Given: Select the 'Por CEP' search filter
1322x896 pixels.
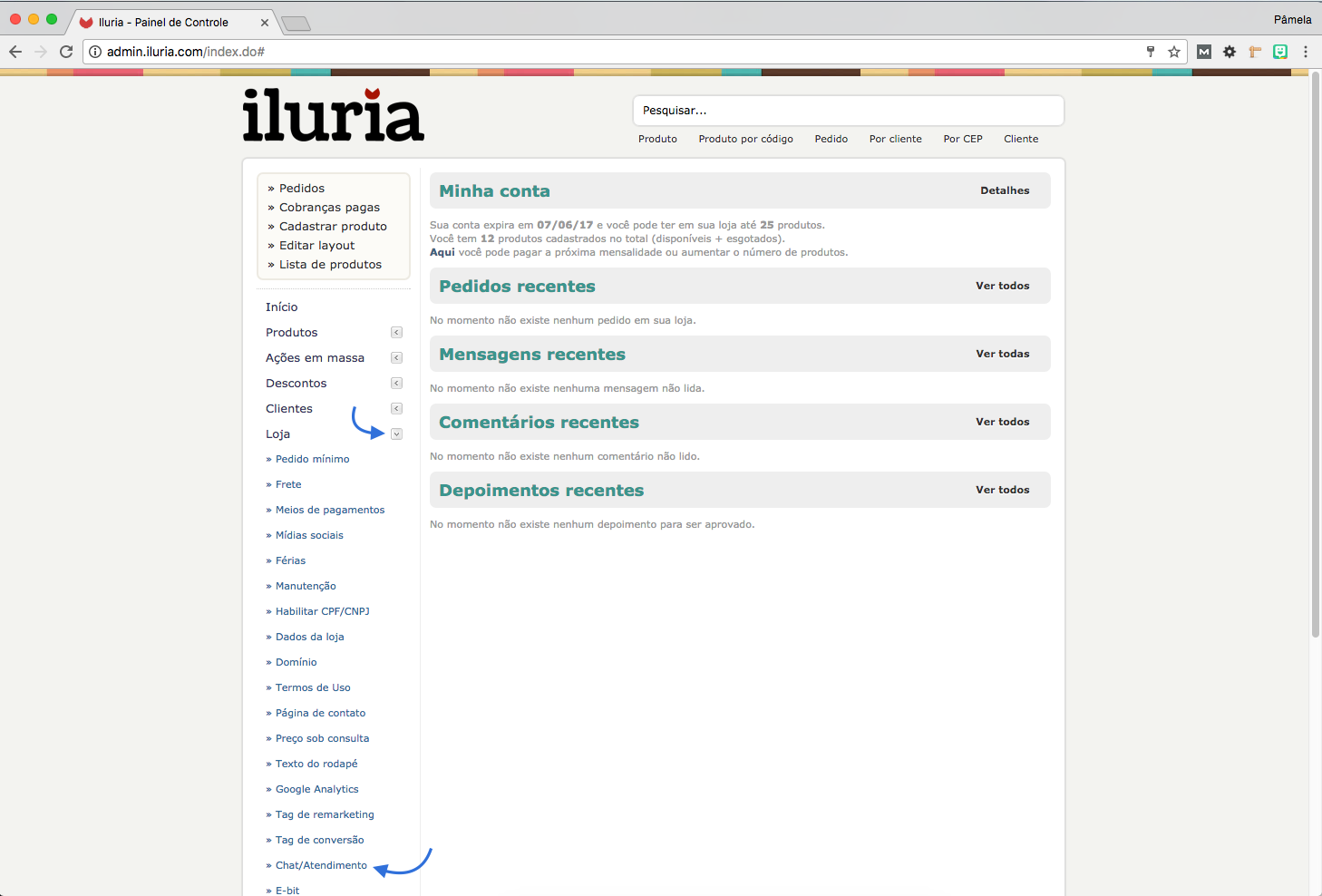Looking at the screenshot, I should tap(962, 139).
